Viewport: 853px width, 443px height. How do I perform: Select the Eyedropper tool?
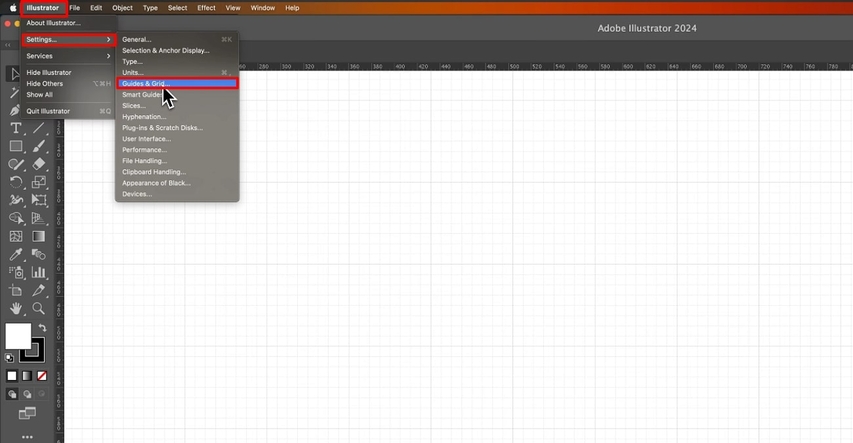pos(16,254)
